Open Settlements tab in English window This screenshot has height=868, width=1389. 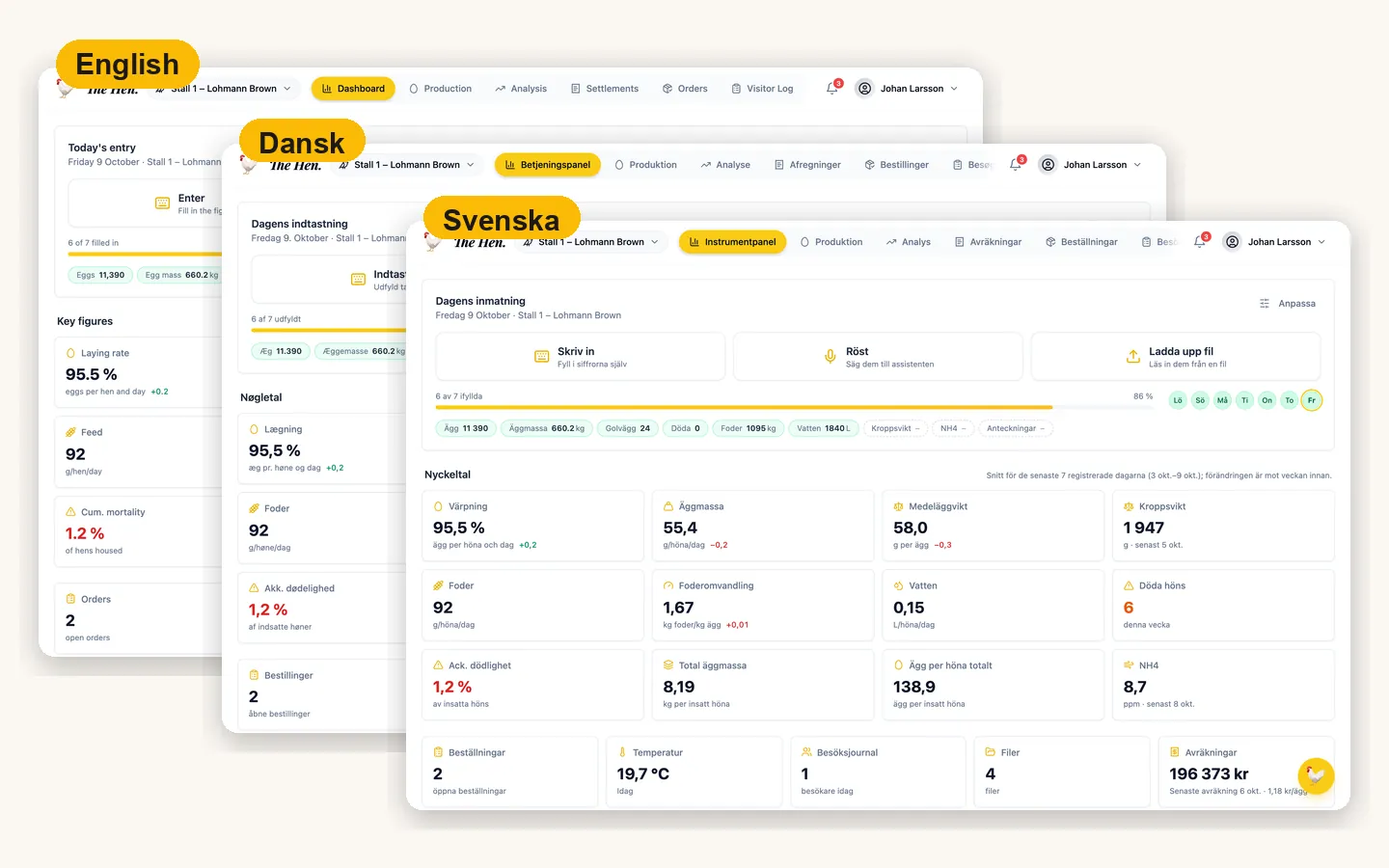605,89
